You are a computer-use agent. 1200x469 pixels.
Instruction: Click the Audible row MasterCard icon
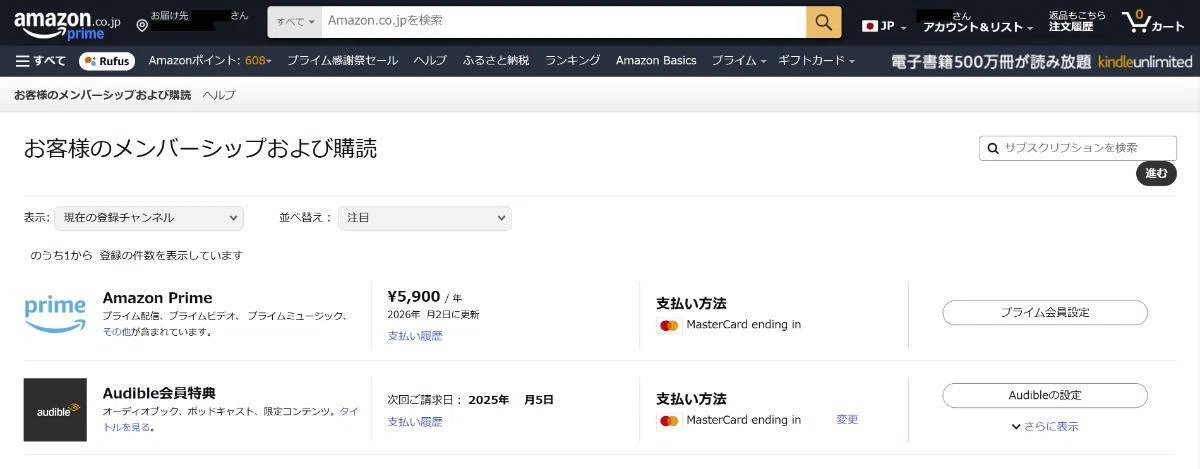tap(669, 421)
